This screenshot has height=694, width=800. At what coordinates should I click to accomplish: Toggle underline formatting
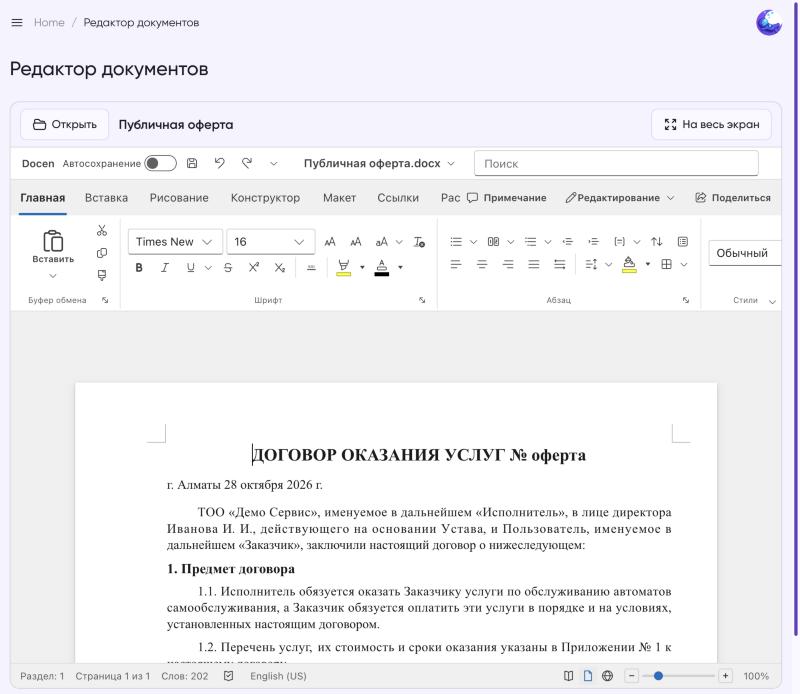190,267
